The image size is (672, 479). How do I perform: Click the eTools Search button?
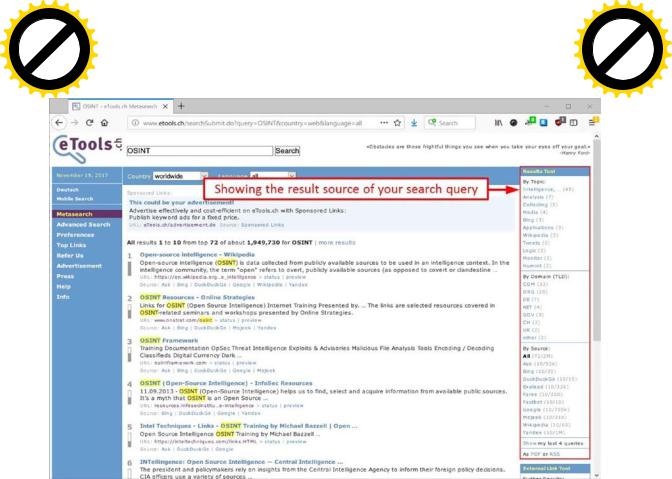287,151
